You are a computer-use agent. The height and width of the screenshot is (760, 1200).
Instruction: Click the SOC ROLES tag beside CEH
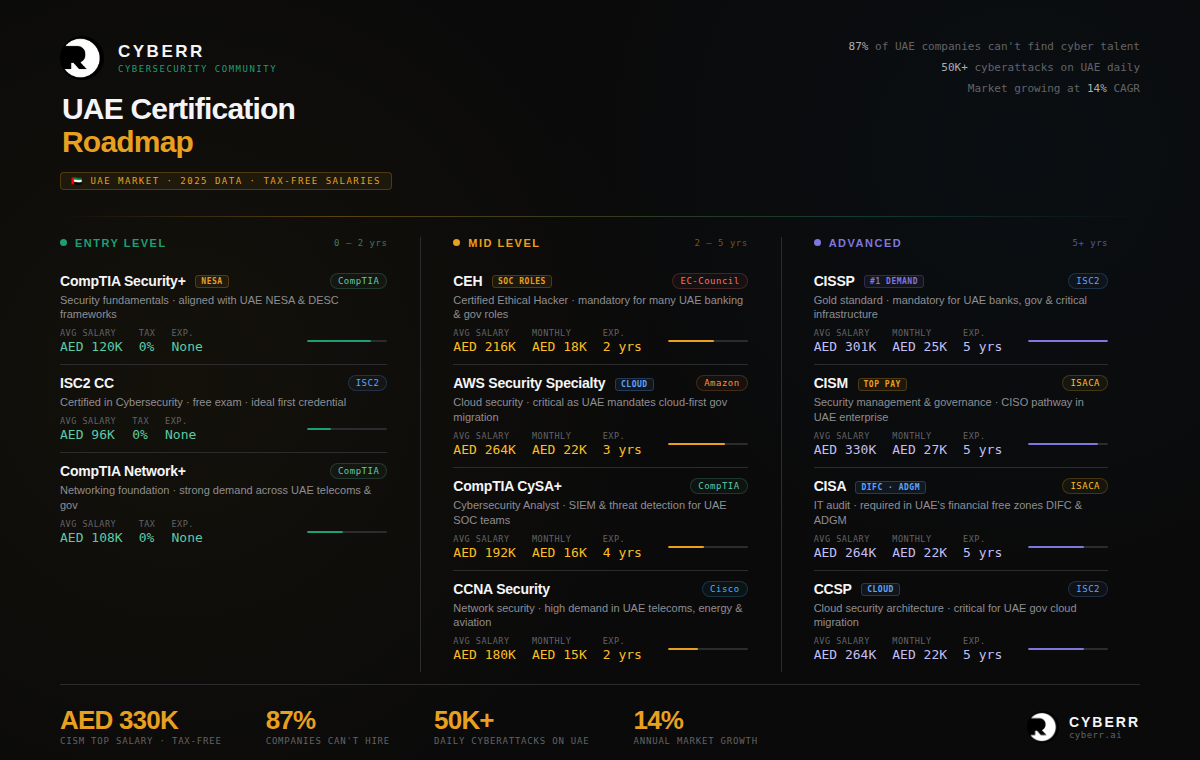coord(522,281)
